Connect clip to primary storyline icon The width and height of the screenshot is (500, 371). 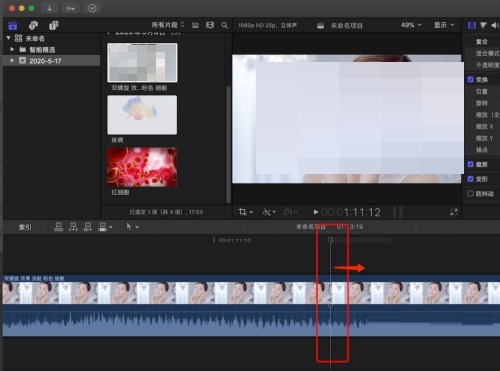(59, 227)
